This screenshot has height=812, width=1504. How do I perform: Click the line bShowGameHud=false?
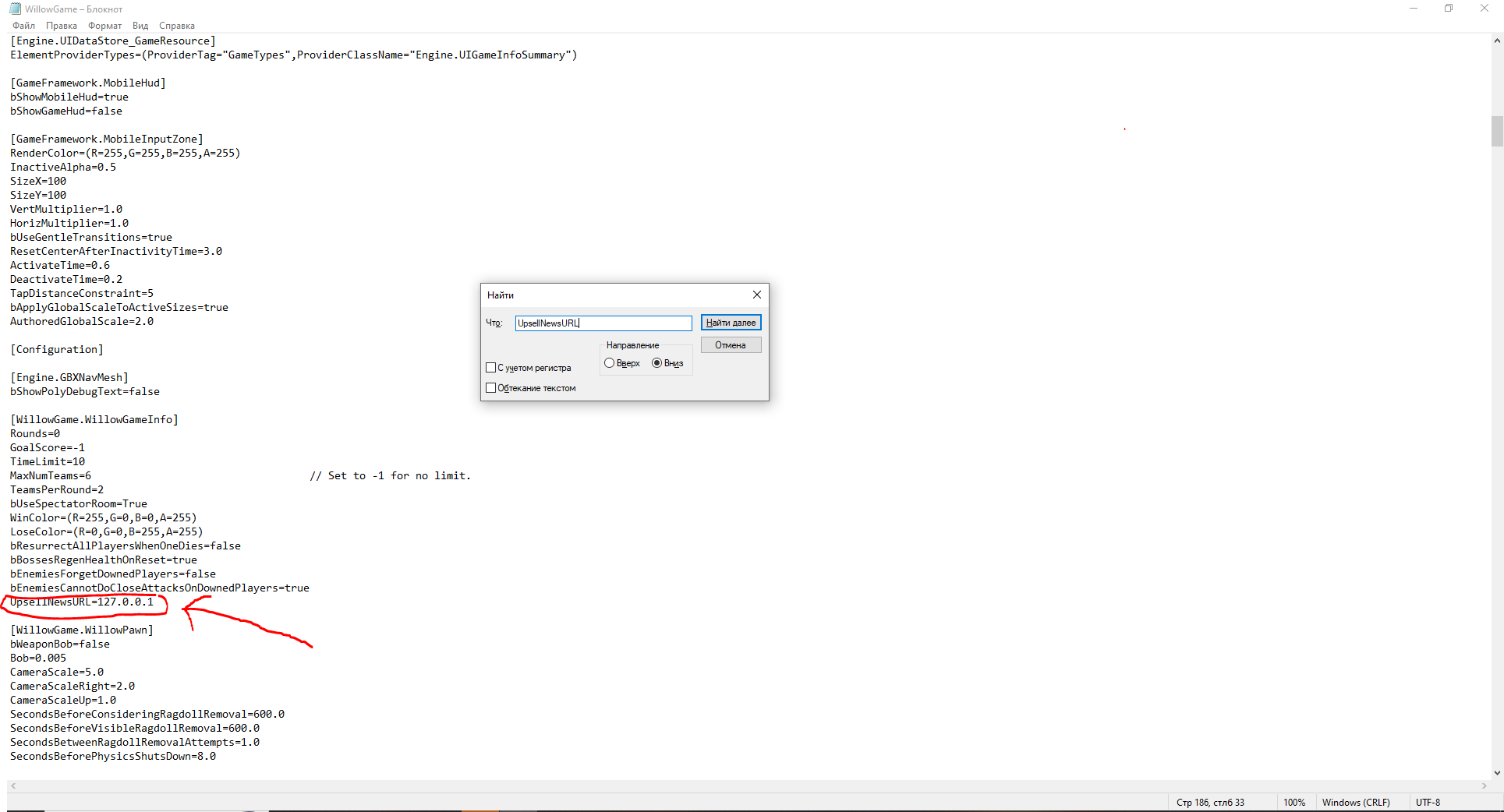pos(66,111)
